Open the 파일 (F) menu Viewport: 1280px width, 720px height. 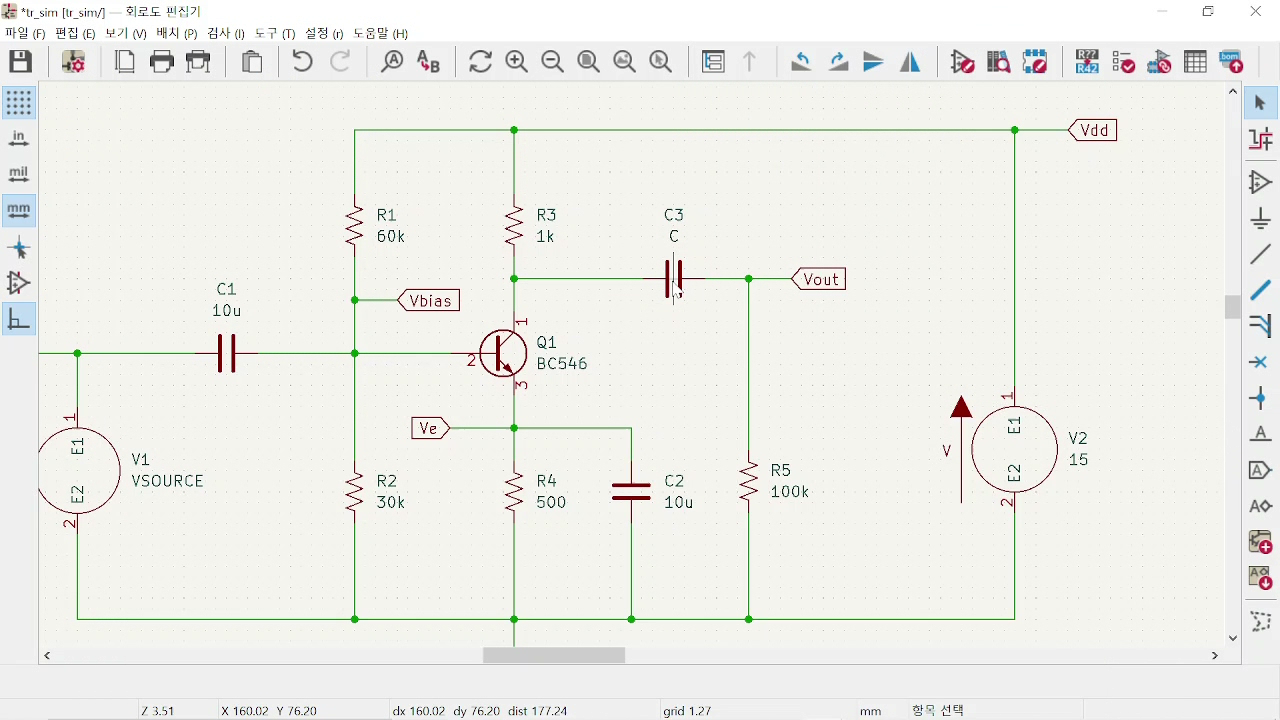click(x=25, y=33)
